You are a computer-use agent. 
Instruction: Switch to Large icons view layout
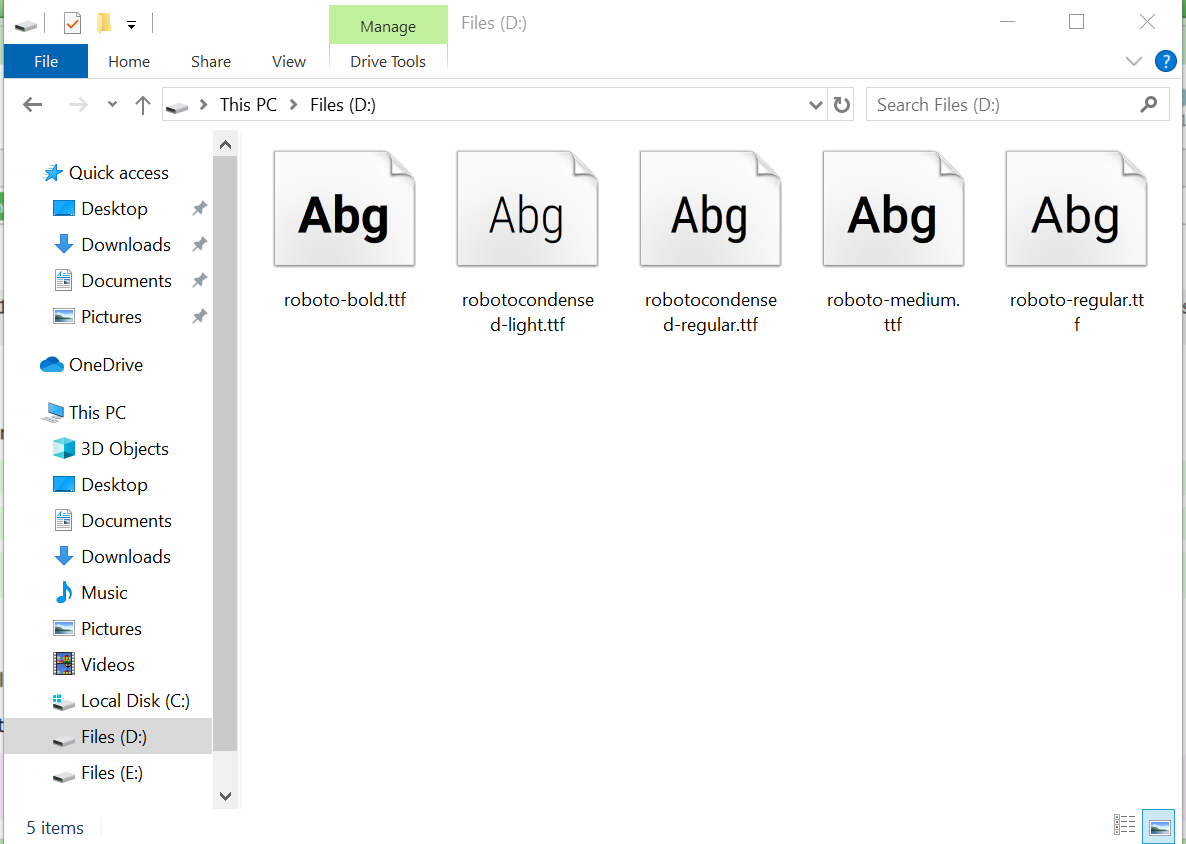point(1158,825)
